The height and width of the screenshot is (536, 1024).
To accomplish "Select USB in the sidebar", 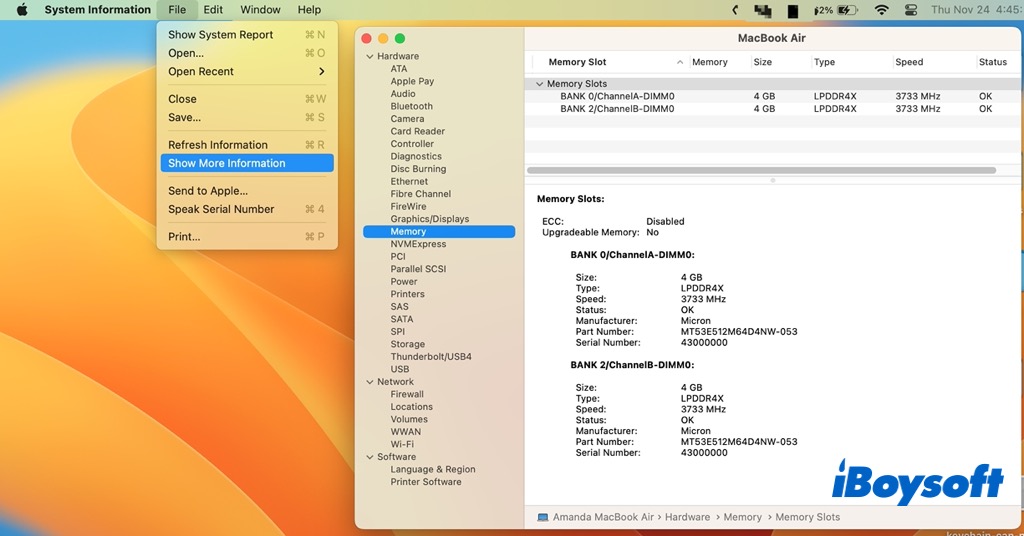I will click(x=400, y=369).
